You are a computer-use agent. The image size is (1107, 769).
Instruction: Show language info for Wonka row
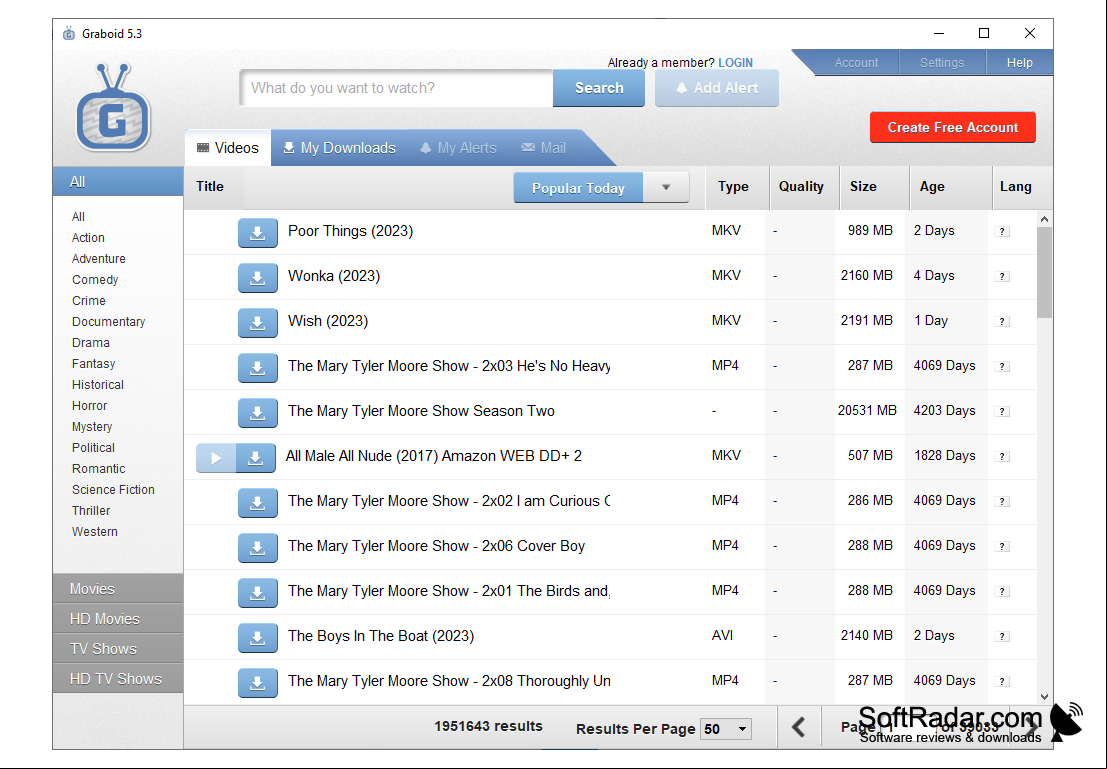[1002, 277]
